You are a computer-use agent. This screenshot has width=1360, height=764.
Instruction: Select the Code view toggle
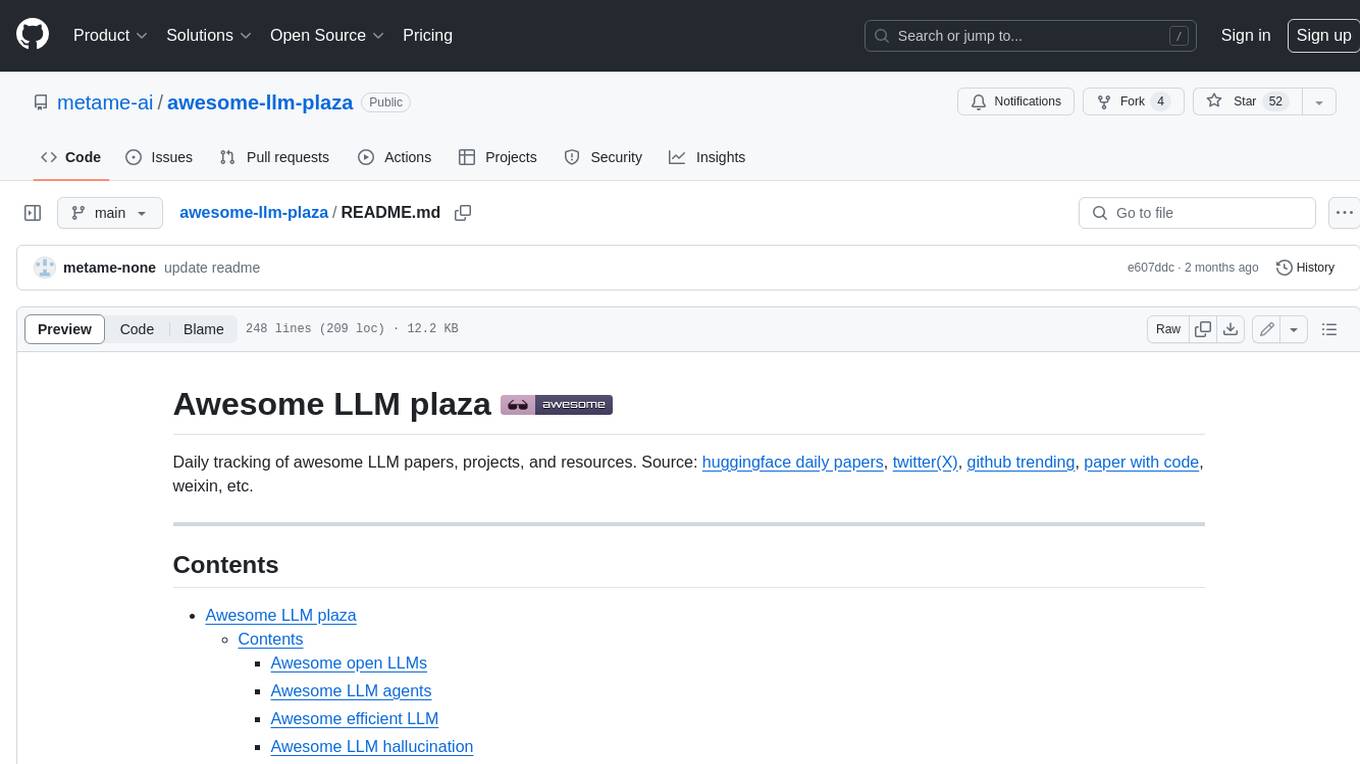137,329
